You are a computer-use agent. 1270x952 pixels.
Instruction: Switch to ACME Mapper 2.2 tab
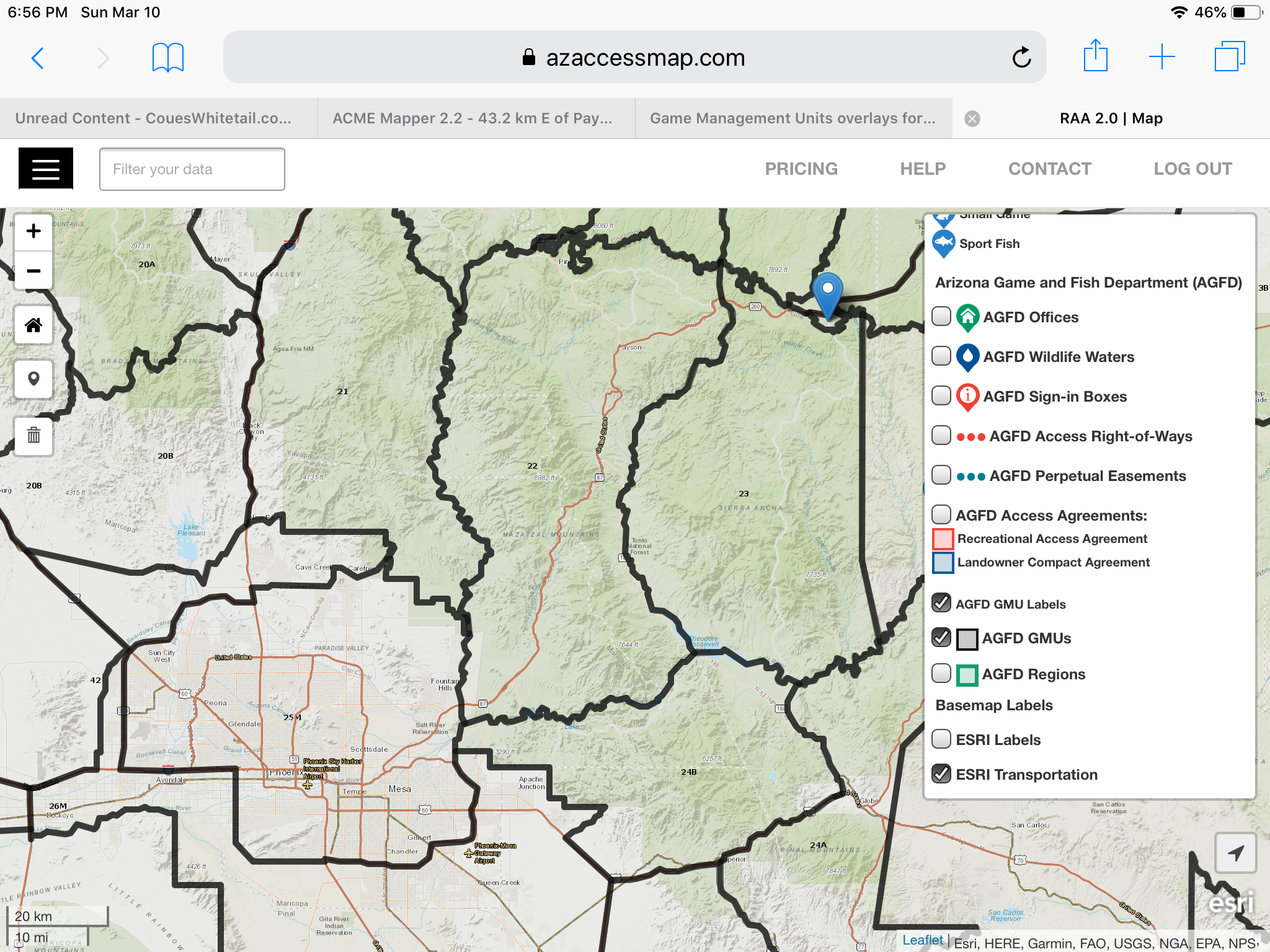pyautogui.click(x=476, y=118)
